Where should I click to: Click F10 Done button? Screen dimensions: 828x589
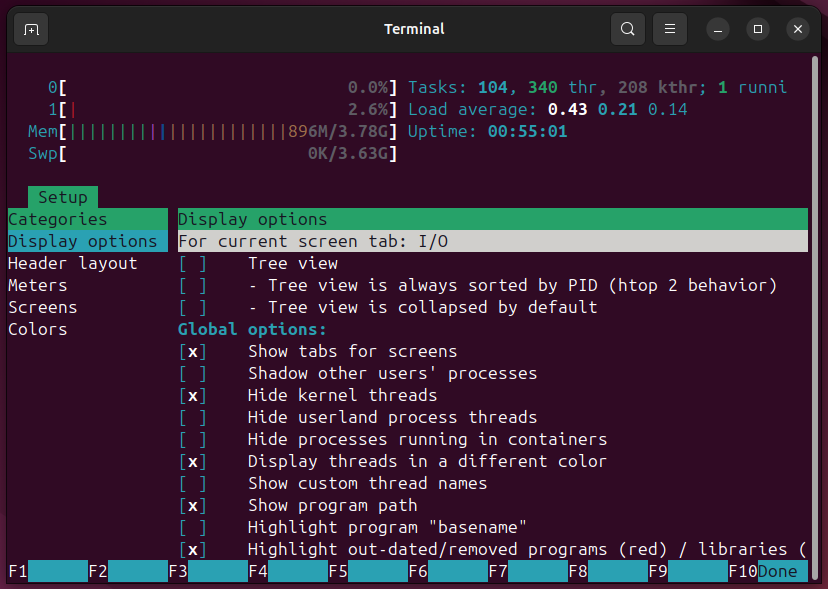pyautogui.click(x=768, y=571)
